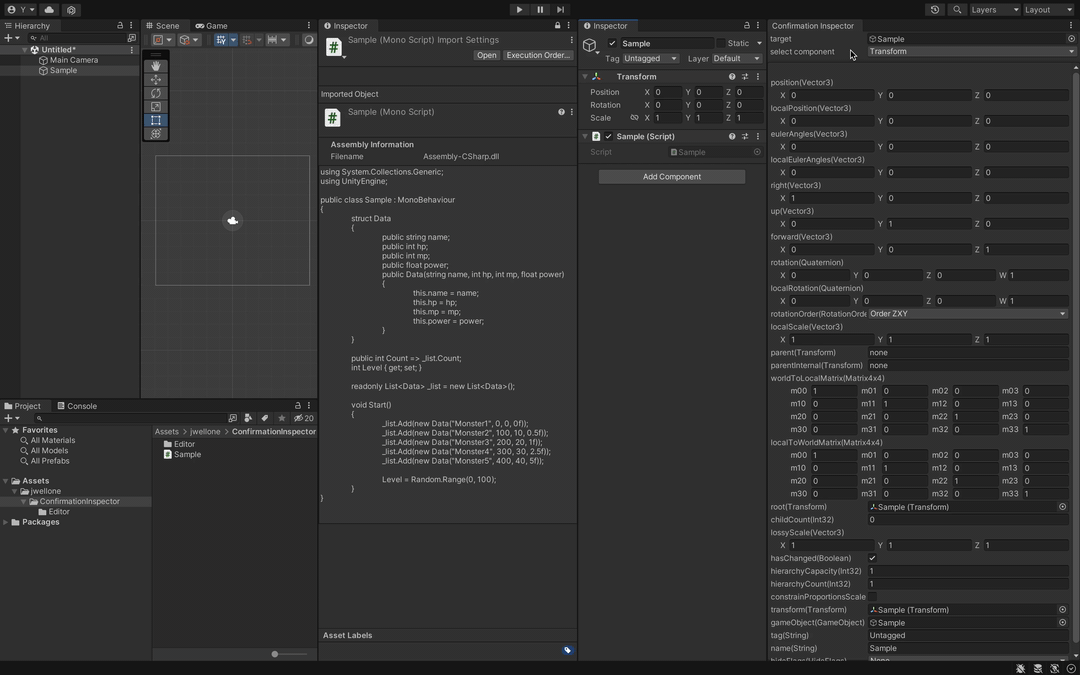Click the Add Component button
This screenshot has width=1080, height=675.
point(672,177)
